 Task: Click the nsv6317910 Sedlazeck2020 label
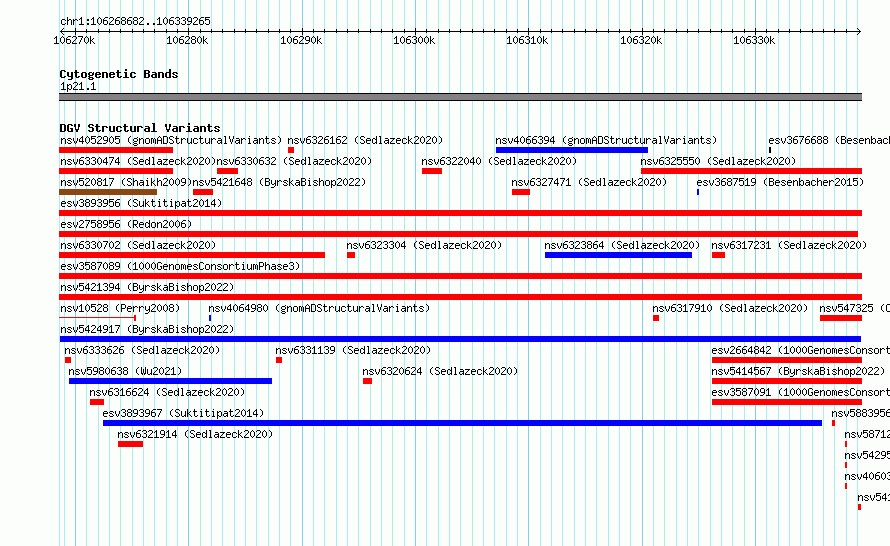tap(730, 308)
